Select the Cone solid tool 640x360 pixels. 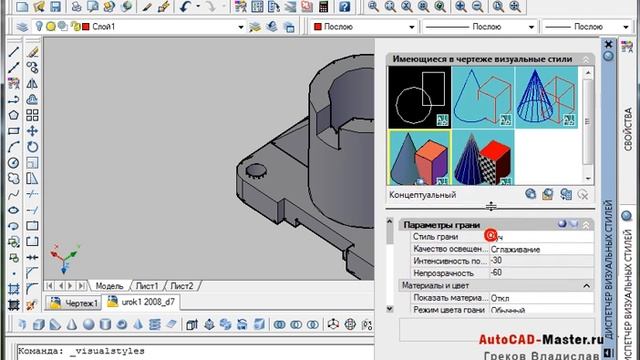tap(72, 324)
